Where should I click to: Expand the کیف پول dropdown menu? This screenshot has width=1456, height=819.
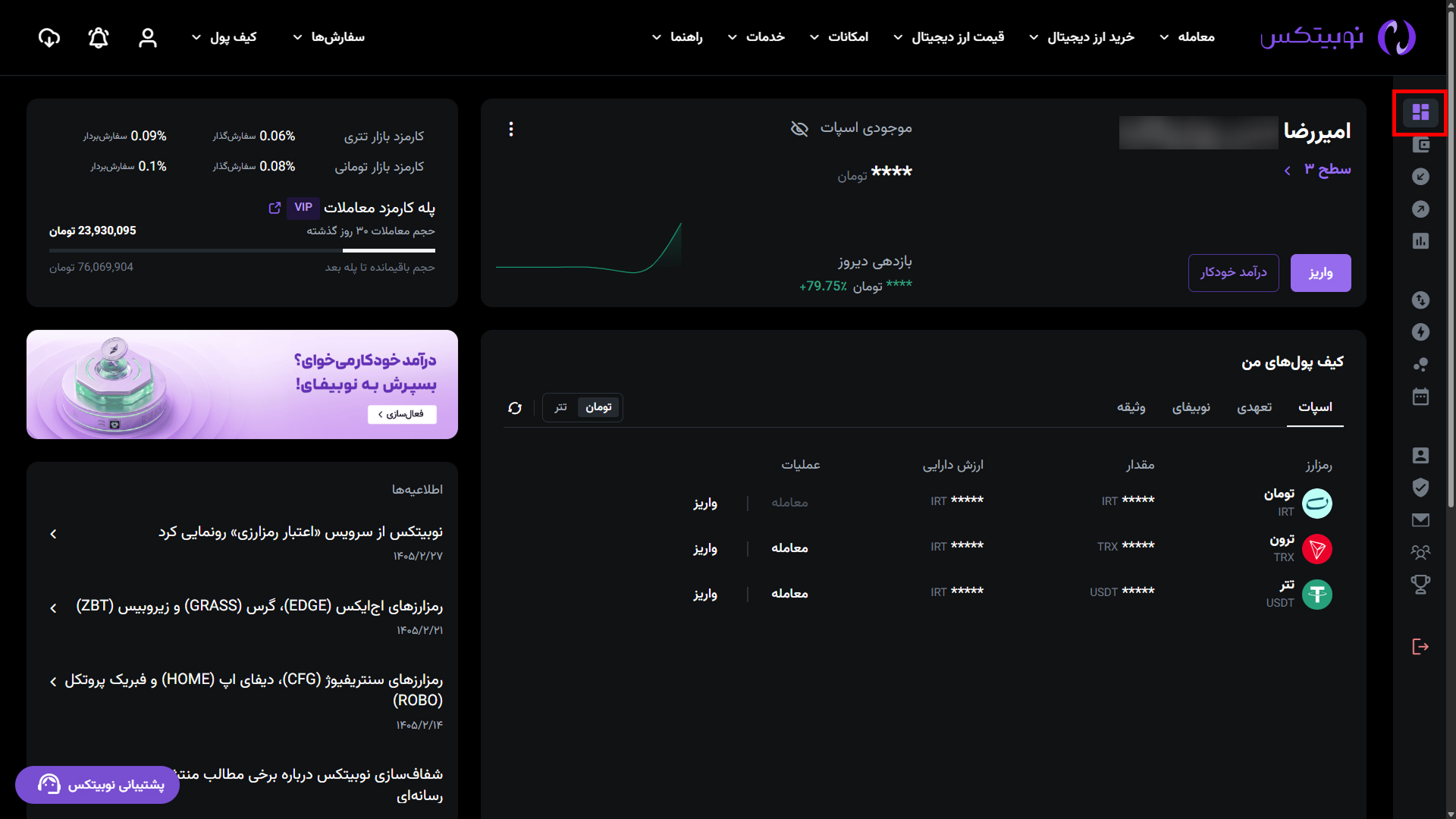click(x=224, y=37)
